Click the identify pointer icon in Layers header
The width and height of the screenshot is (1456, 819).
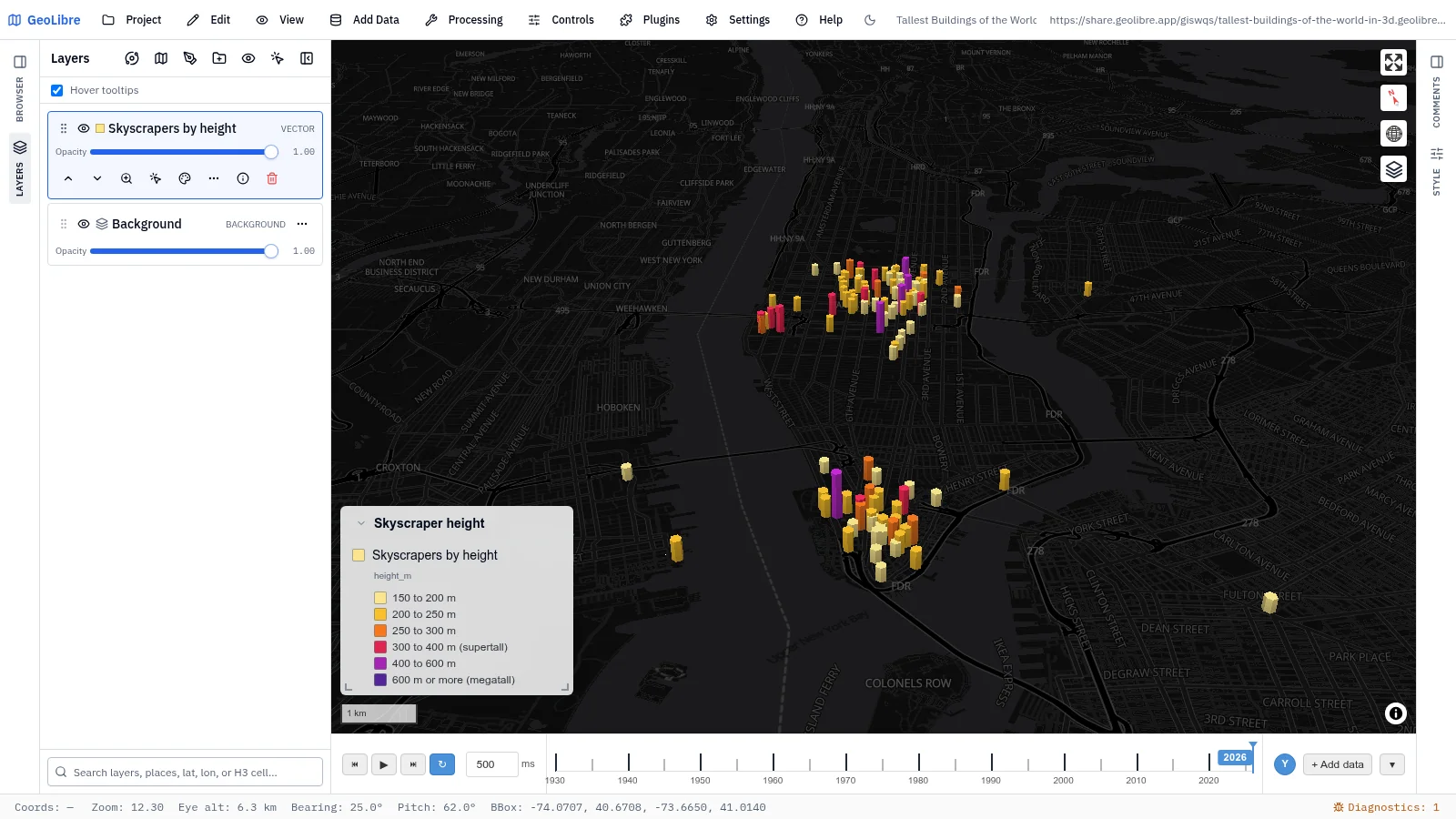(x=278, y=58)
